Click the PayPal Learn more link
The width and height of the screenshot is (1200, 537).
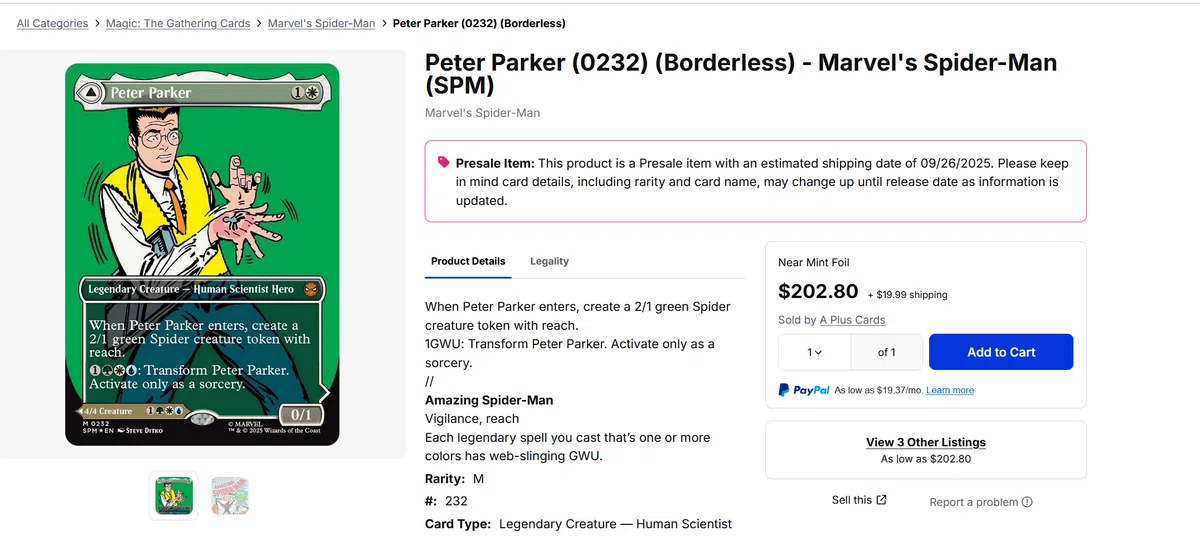[950, 390]
